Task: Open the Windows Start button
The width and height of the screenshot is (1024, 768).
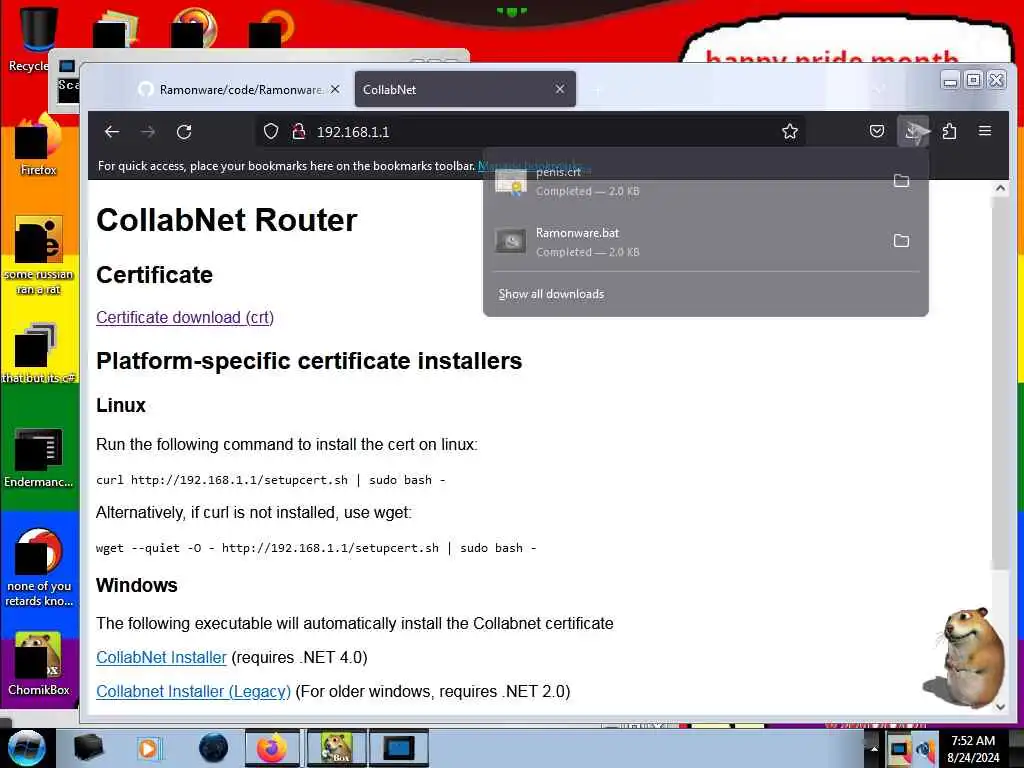Action: [26, 748]
